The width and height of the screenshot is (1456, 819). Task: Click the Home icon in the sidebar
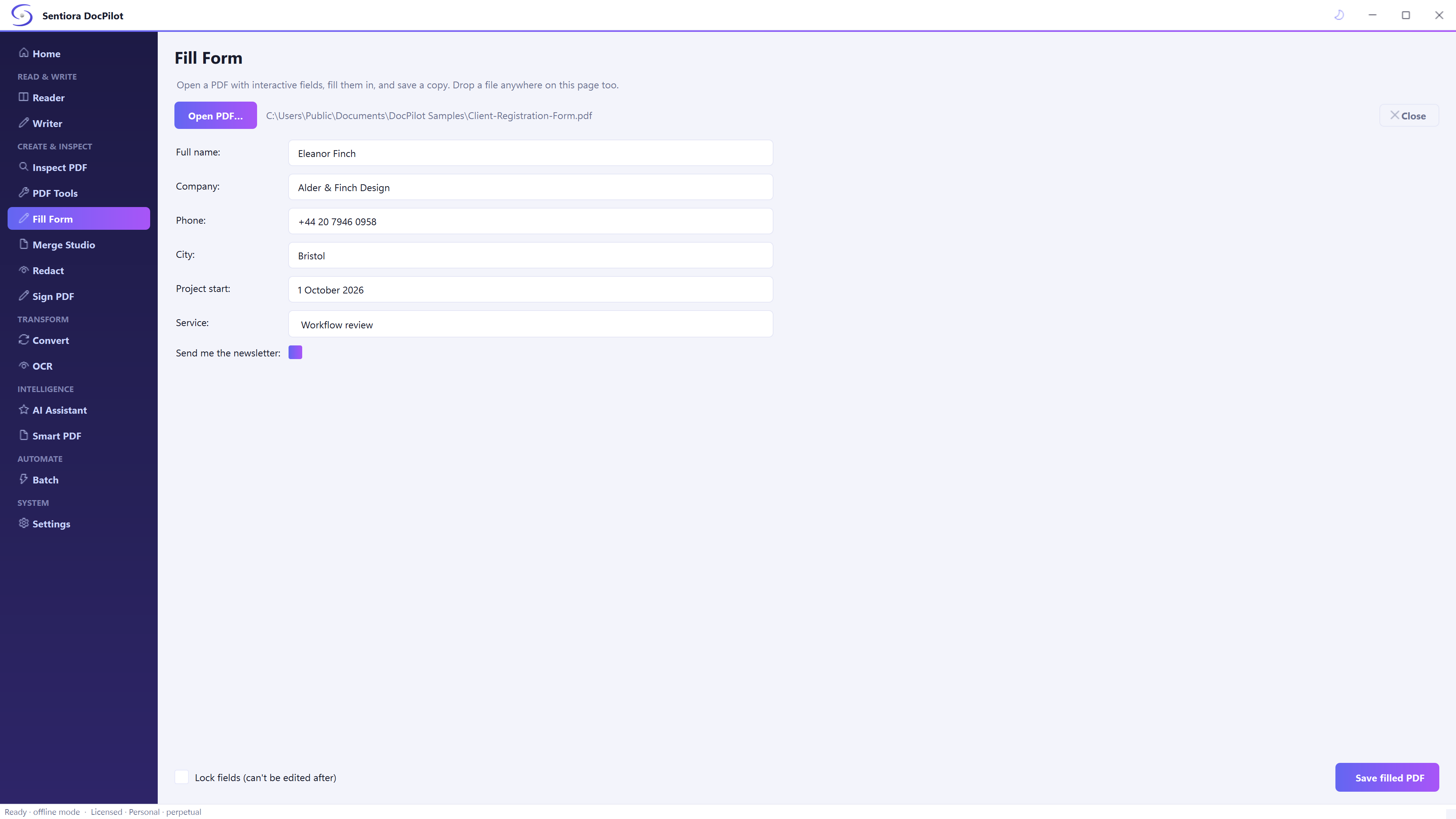tap(24, 53)
